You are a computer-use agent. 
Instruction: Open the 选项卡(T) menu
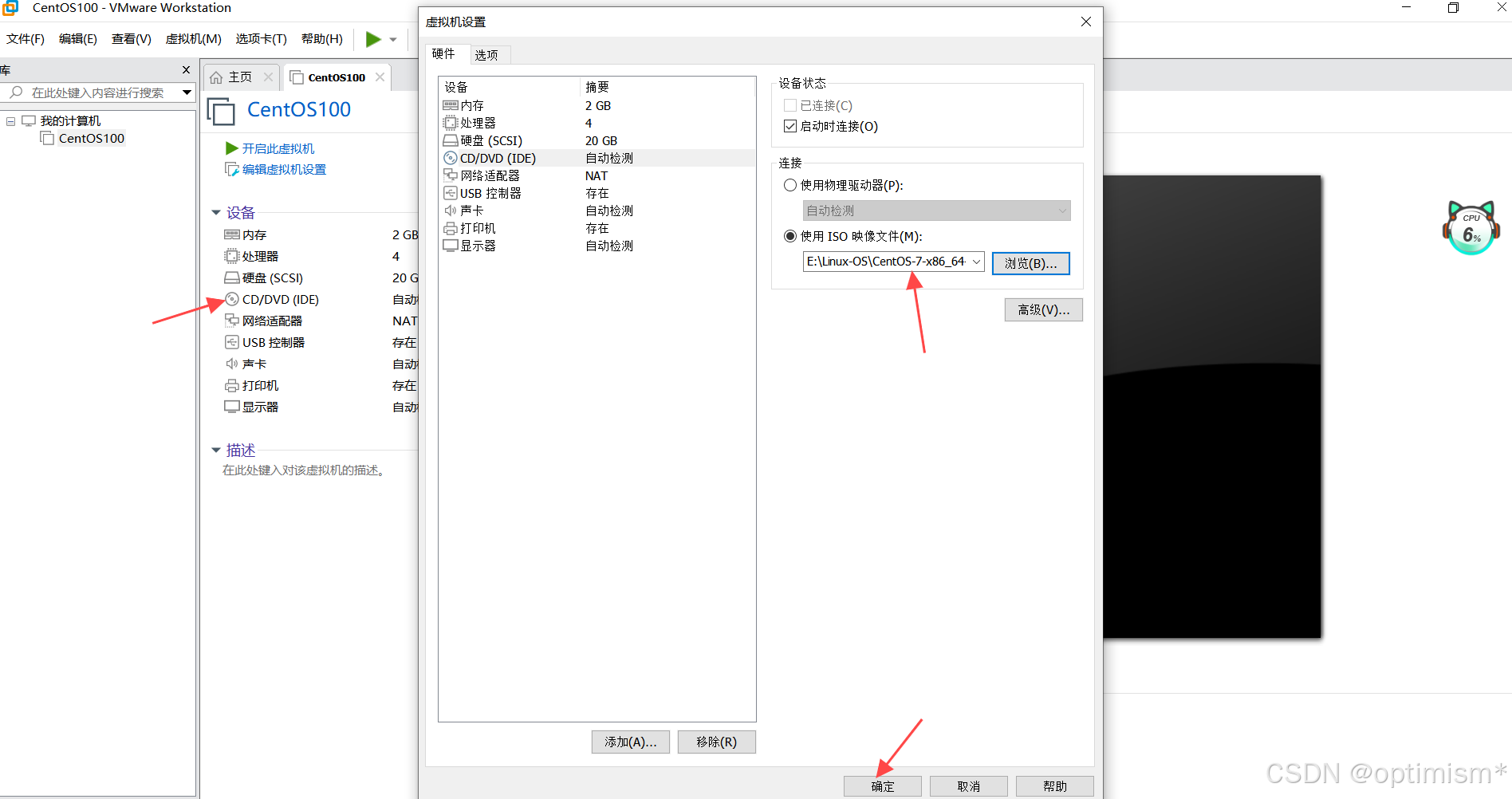[x=262, y=39]
